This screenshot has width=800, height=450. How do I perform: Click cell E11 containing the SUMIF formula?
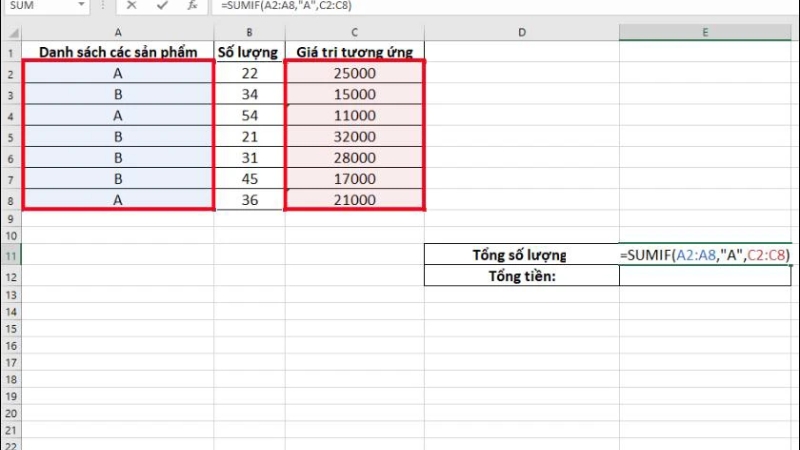click(x=706, y=256)
